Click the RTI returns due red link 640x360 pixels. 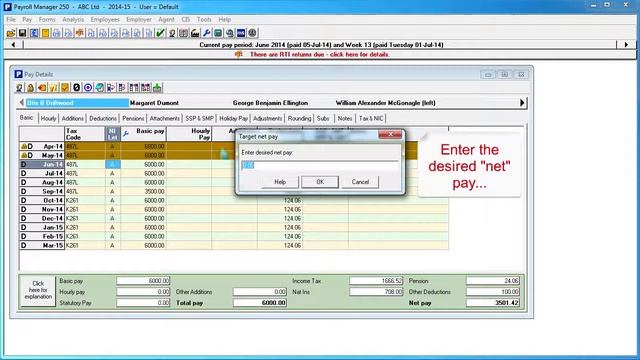coord(320,54)
